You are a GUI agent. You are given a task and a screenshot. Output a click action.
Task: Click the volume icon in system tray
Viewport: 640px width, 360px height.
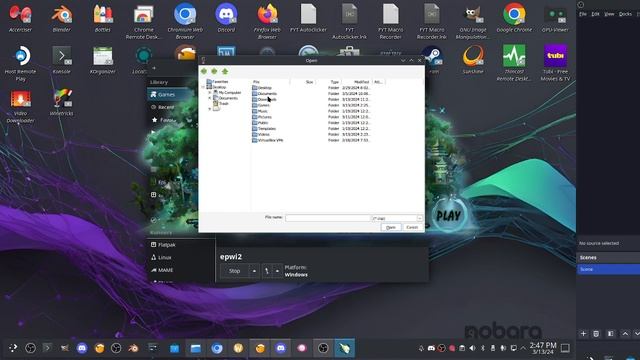pos(472,348)
